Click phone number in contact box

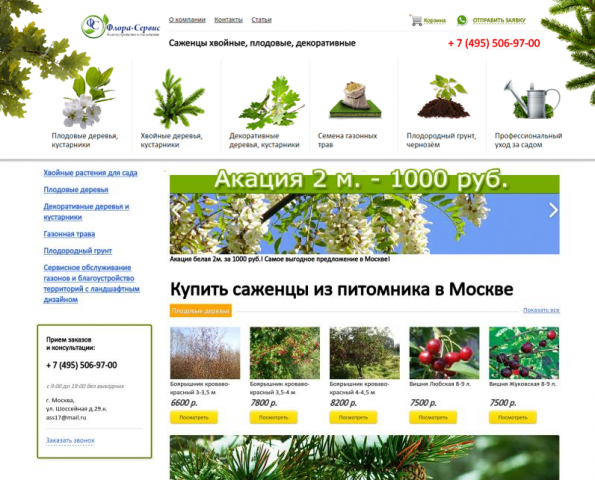click(x=82, y=365)
